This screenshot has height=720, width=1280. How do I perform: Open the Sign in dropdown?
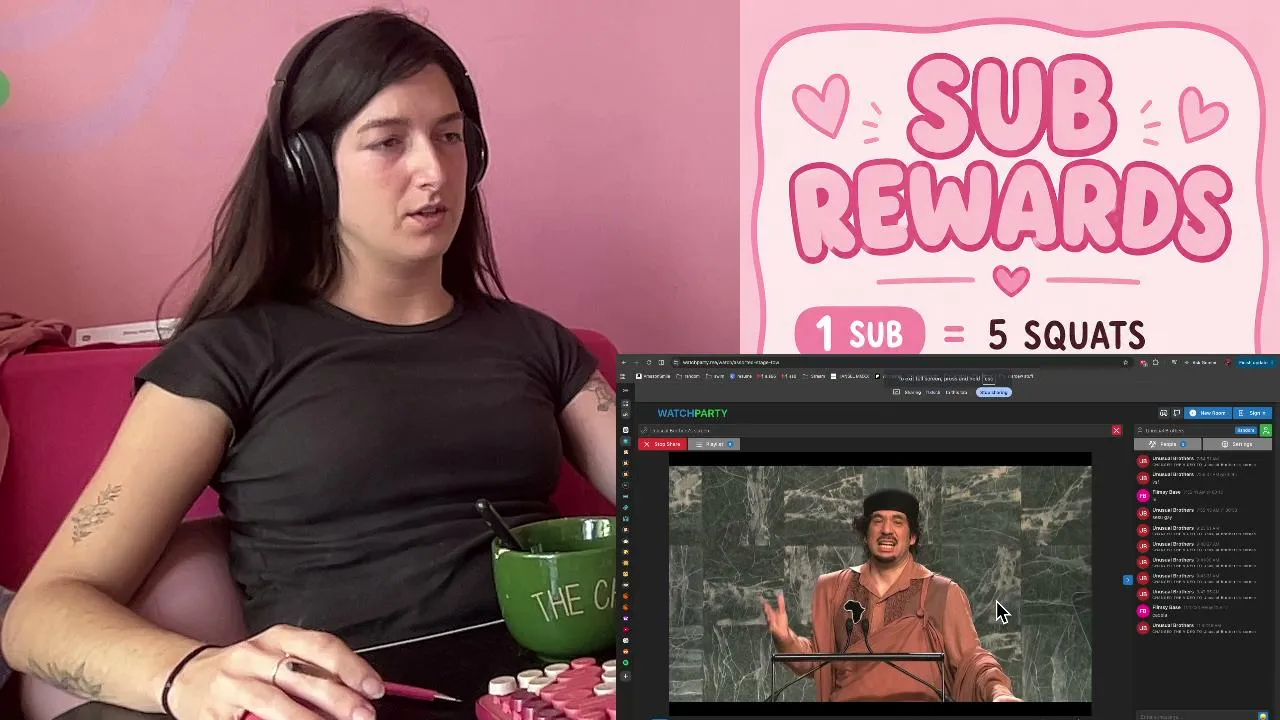(1253, 413)
